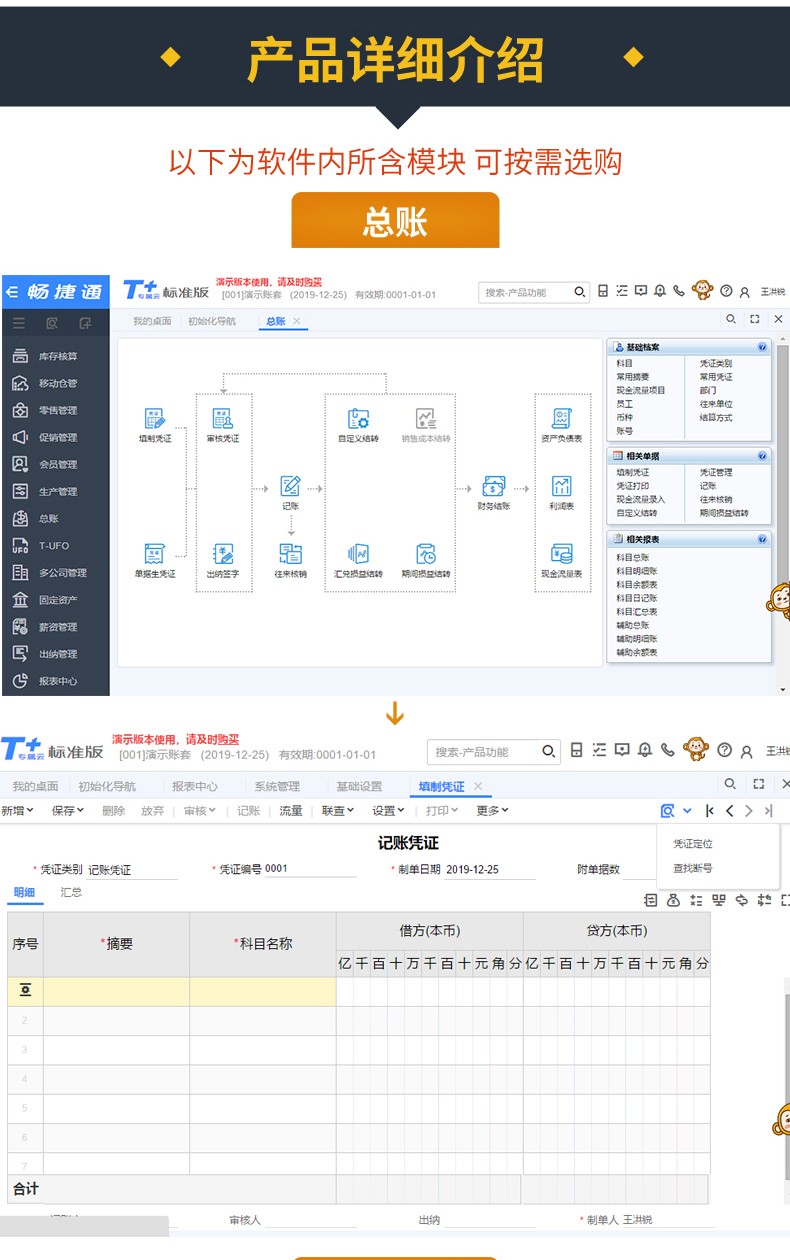
Task: Open 科目总账 report link
Action: point(632,557)
